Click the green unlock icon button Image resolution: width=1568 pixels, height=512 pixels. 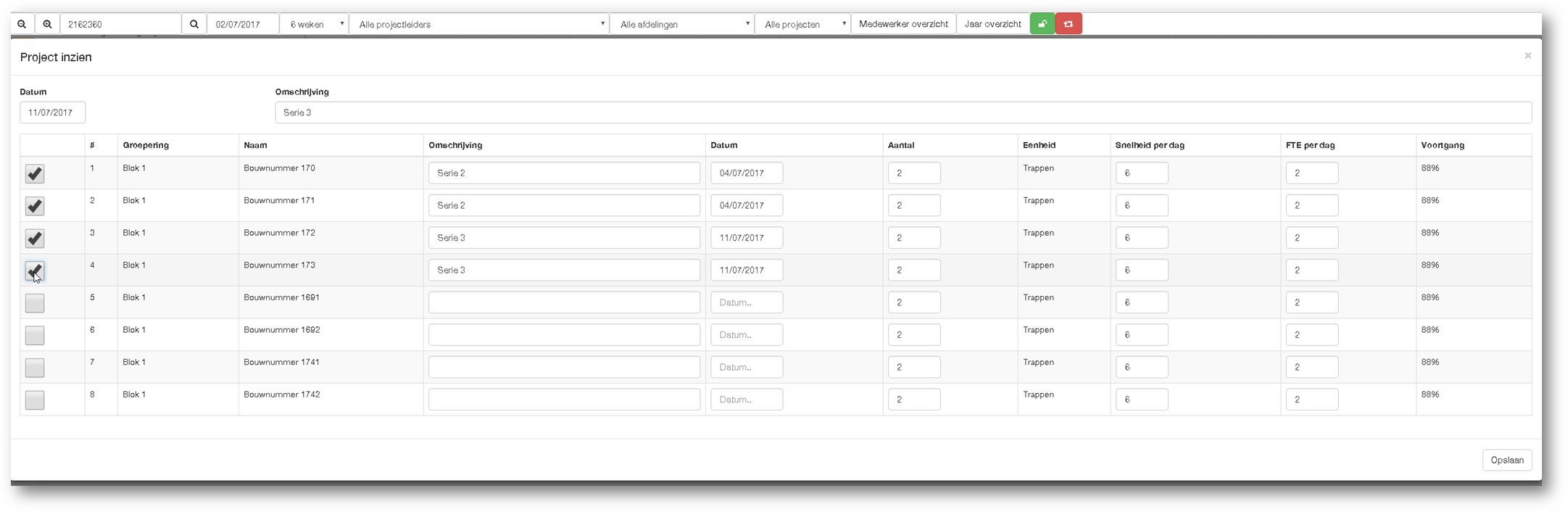pyautogui.click(x=1042, y=24)
